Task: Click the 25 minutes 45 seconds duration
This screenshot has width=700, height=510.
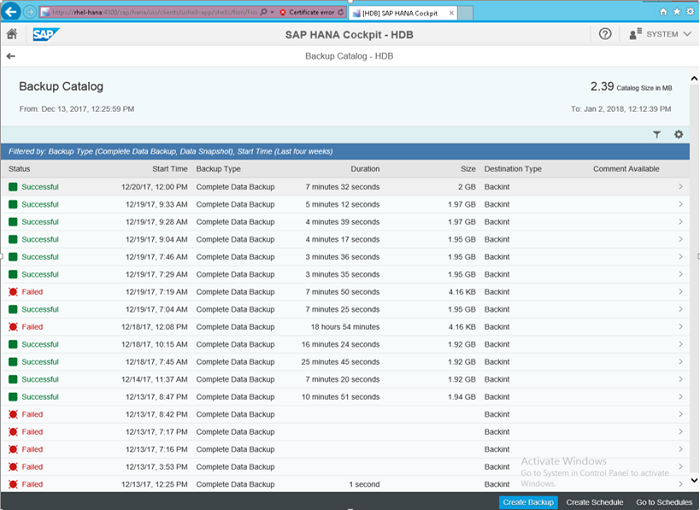Action: 340,362
